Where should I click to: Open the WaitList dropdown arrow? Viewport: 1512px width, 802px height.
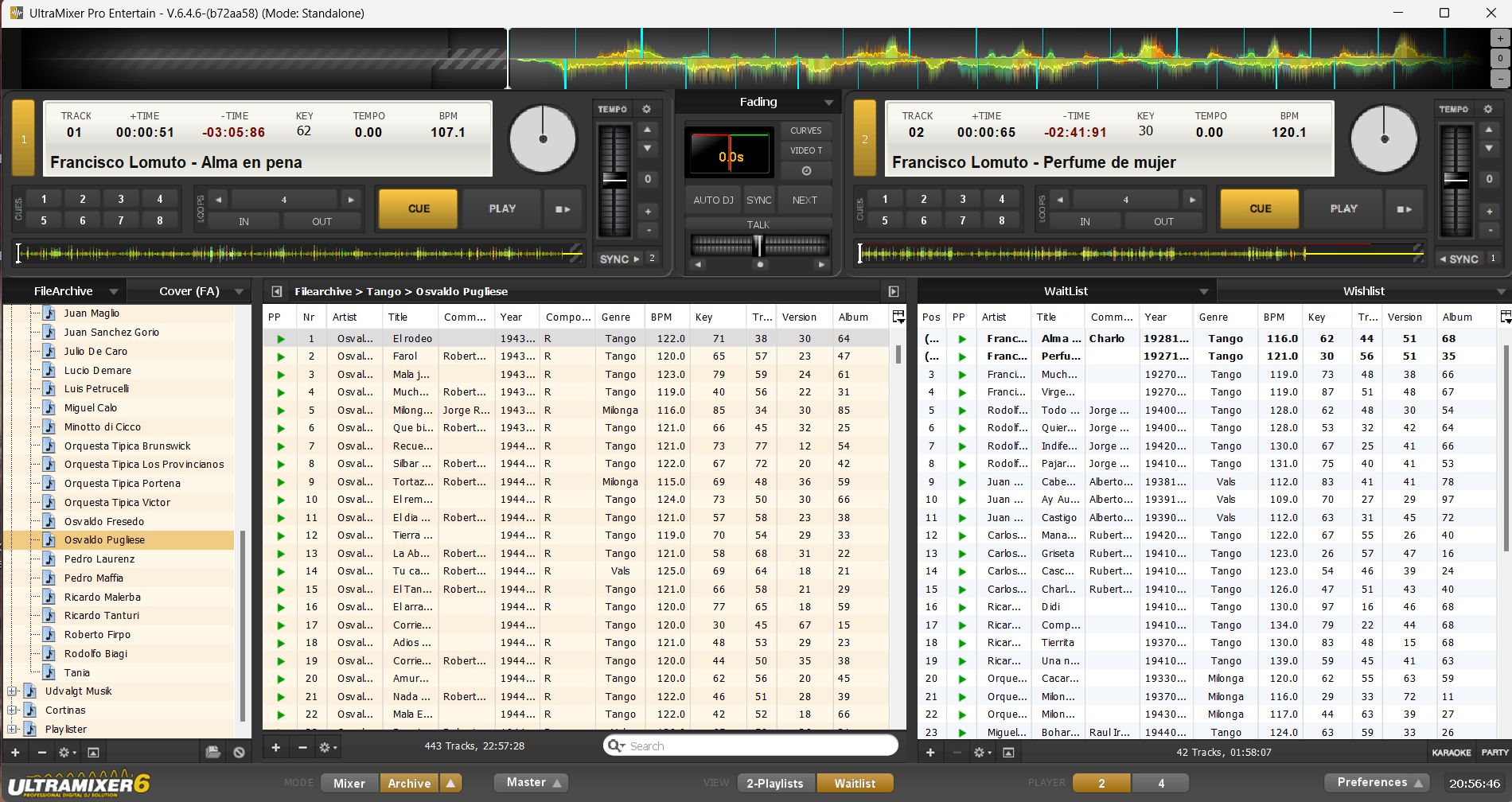1204,292
